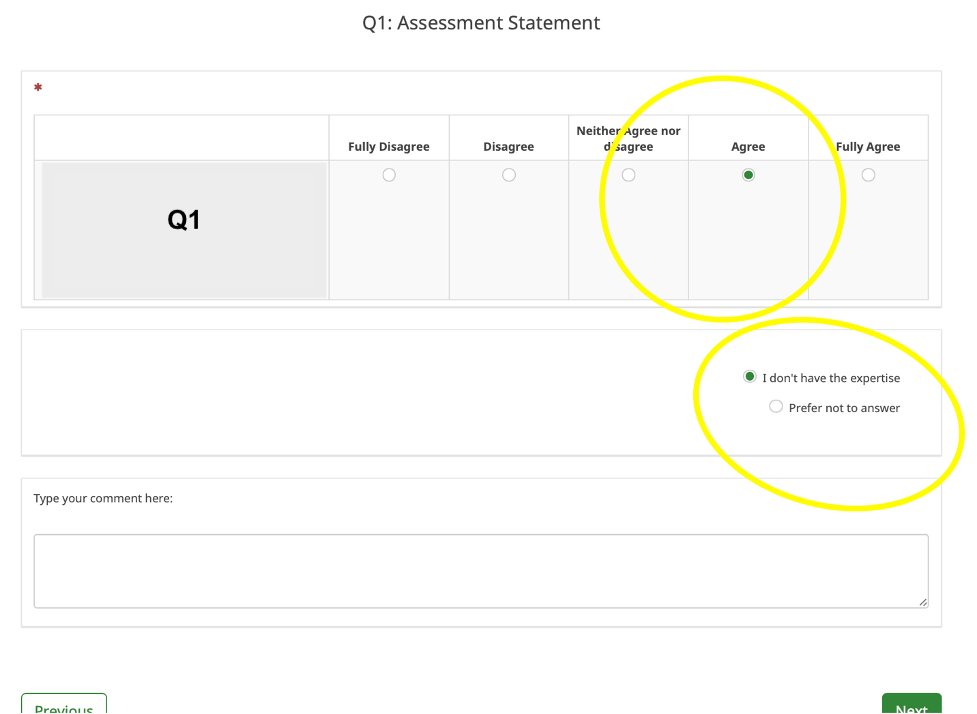The image size is (977, 714).
Task: Go back with the Previous button
Action: click(x=64, y=706)
